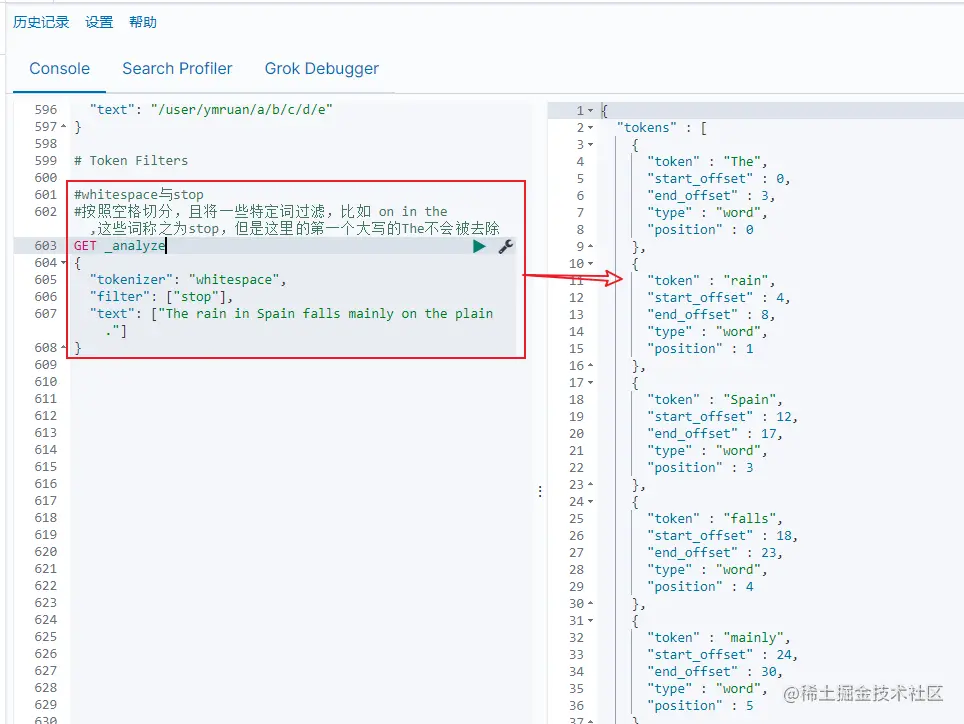
Task: Click the "position" : 5 response line
Action: (x=700, y=706)
